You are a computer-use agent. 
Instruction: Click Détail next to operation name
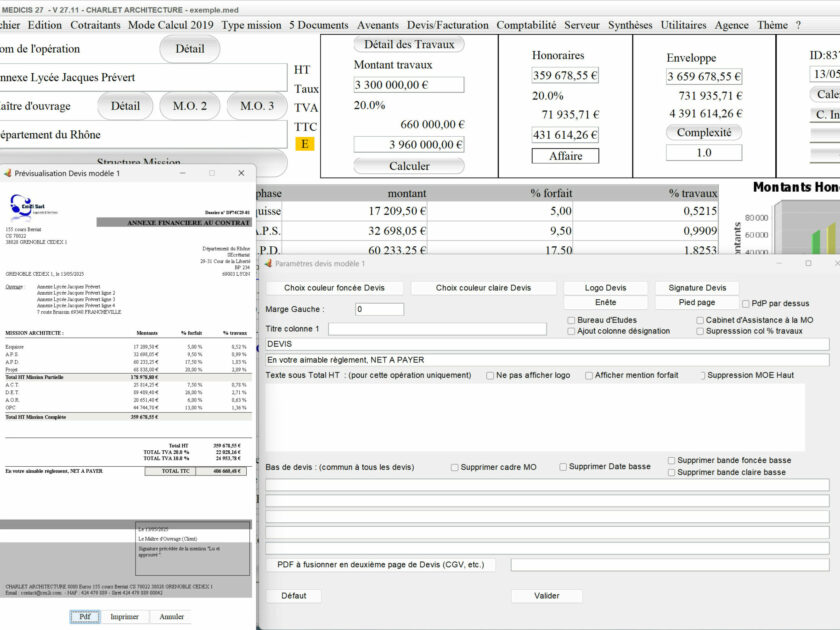(x=190, y=49)
